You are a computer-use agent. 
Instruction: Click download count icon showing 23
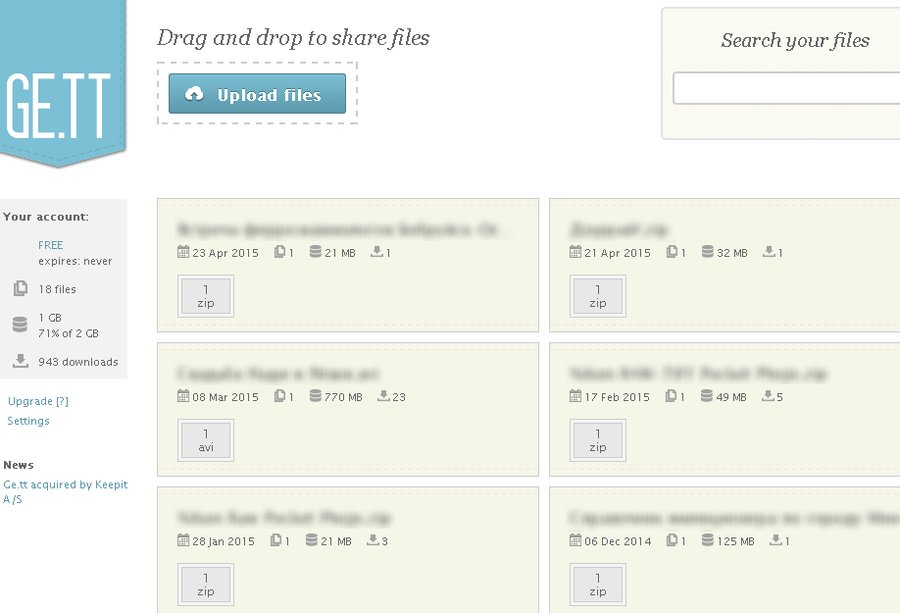[383, 396]
